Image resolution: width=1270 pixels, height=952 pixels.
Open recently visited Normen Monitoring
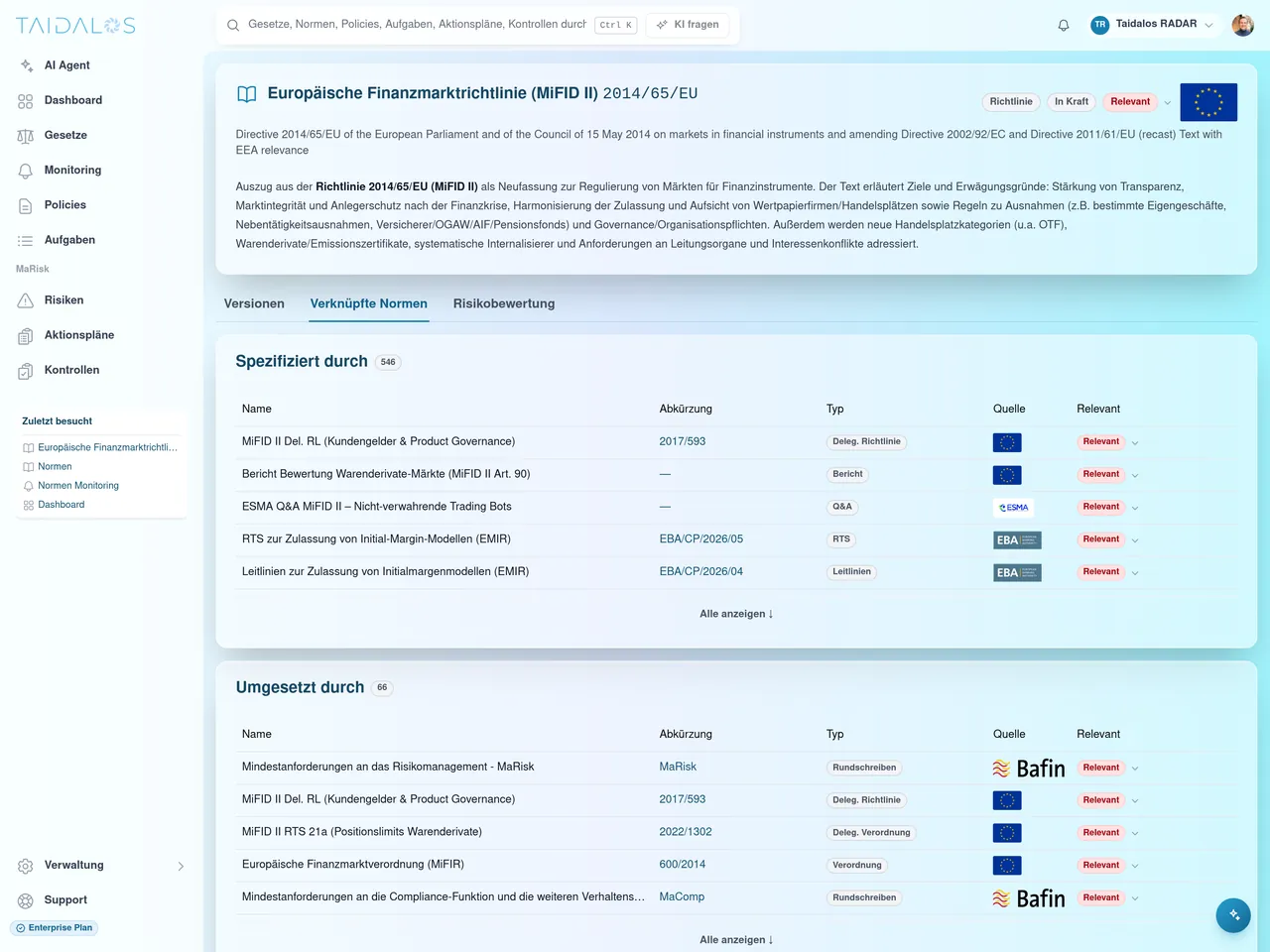click(78, 486)
